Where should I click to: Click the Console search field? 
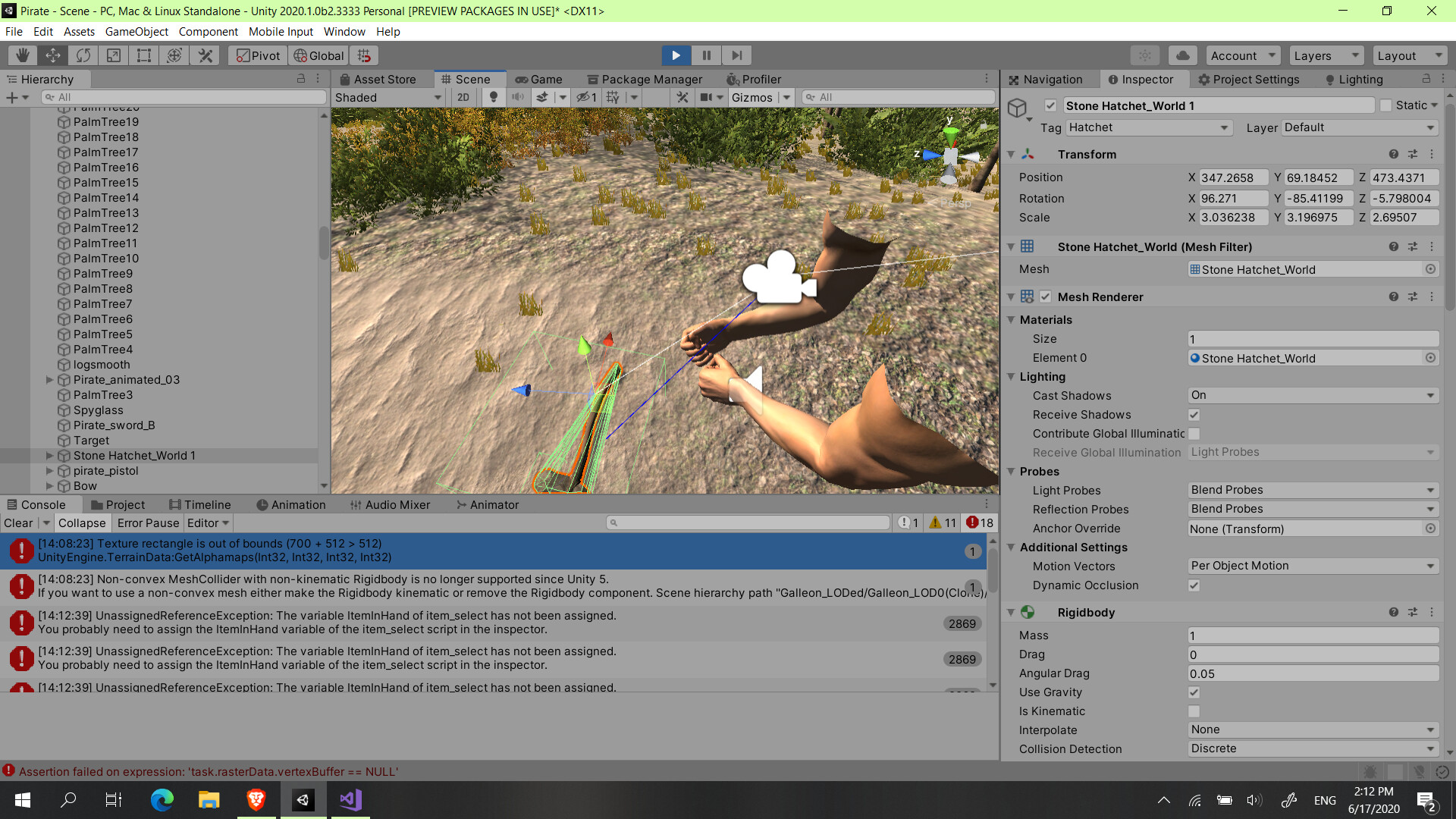pos(748,522)
